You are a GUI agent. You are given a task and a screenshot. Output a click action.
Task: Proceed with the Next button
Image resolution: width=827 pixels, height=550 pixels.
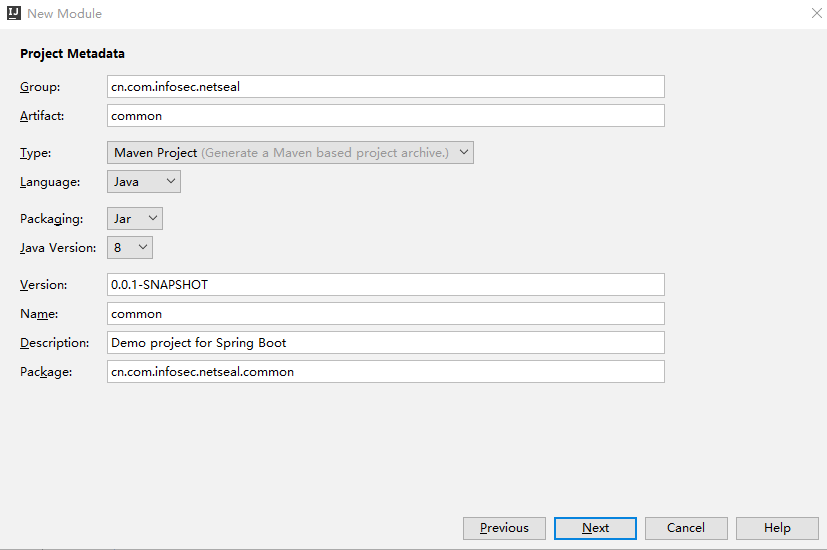tap(595, 528)
